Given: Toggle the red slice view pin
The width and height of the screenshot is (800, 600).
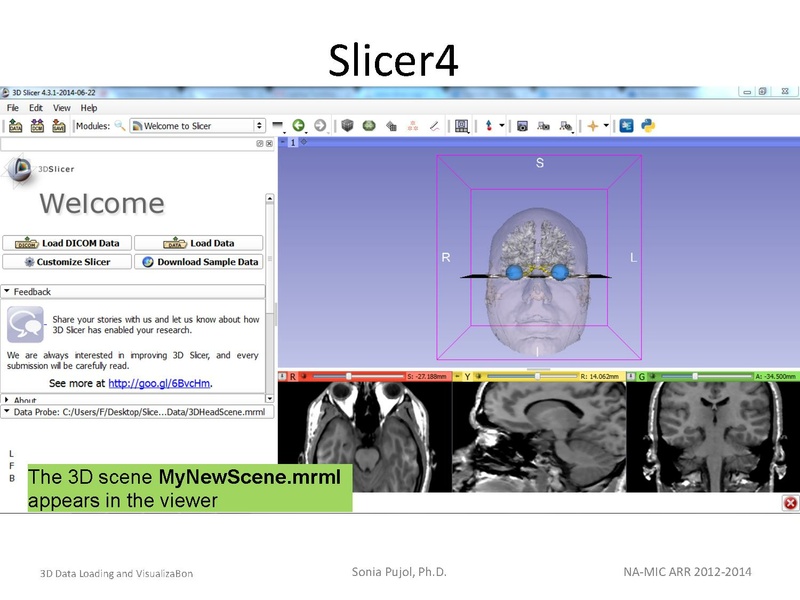Looking at the screenshot, I should click(x=282, y=377).
